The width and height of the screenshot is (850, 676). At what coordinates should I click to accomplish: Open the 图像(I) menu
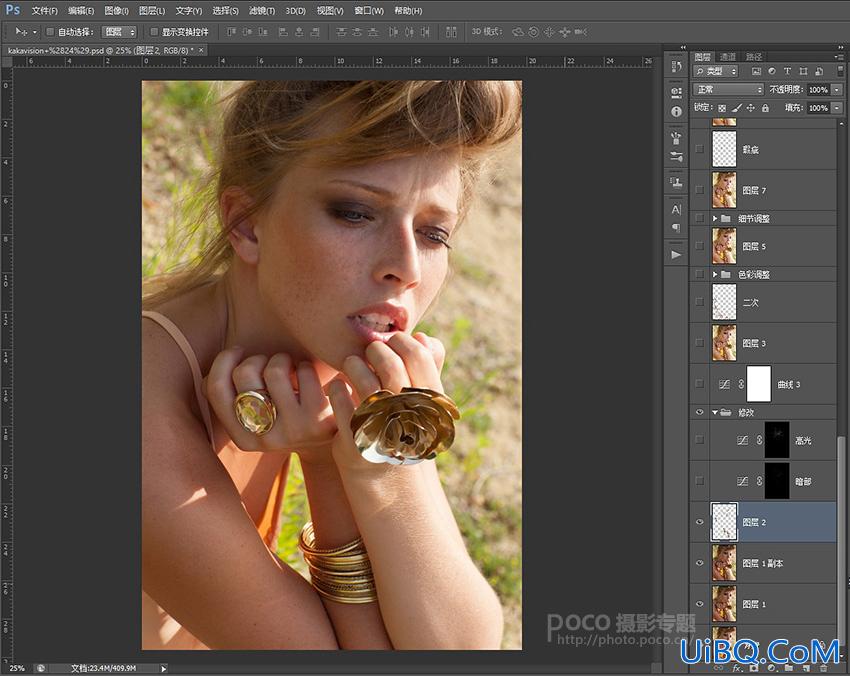pyautogui.click(x=117, y=11)
